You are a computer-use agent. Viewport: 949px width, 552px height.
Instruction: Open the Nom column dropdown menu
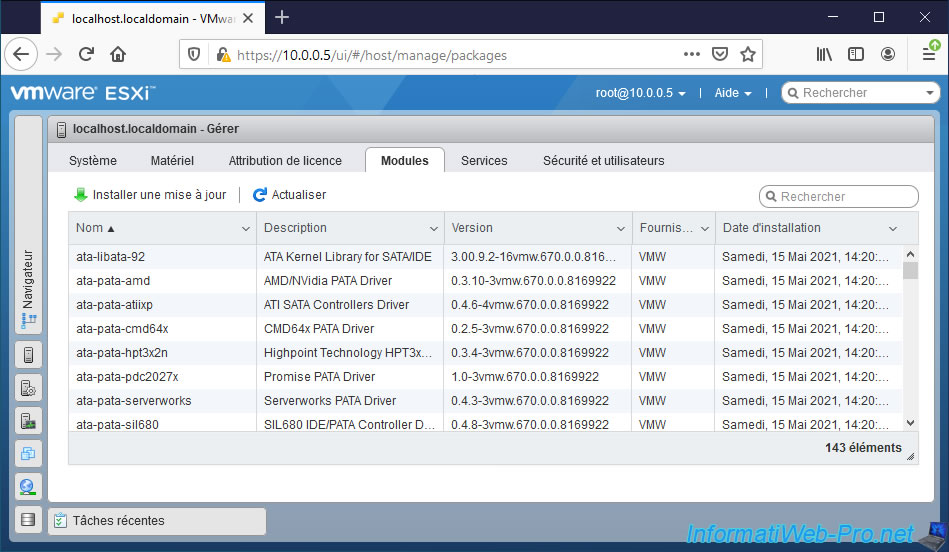tap(246, 229)
